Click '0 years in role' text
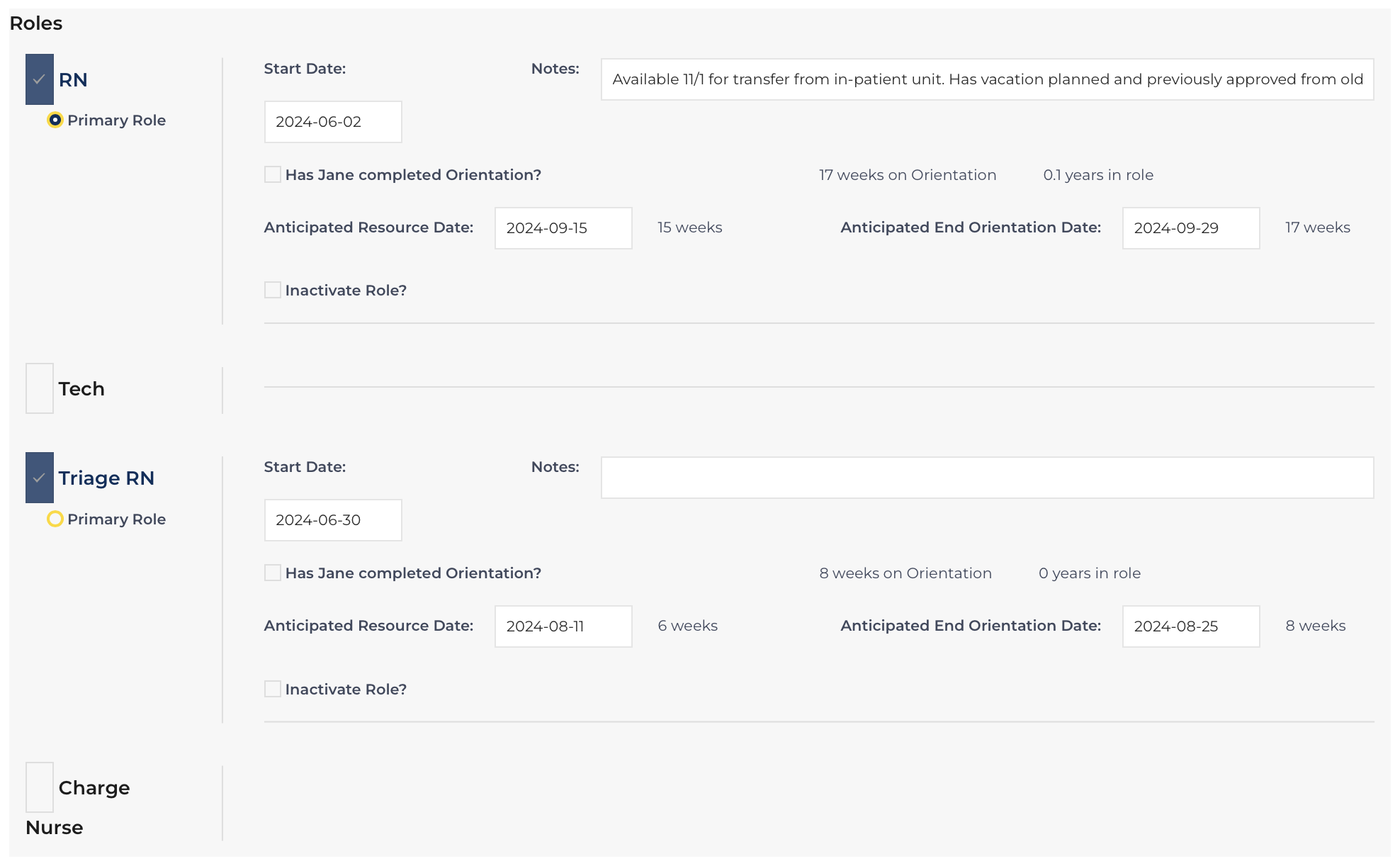Viewport: 1400px width, 866px height. coord(1090,573)
